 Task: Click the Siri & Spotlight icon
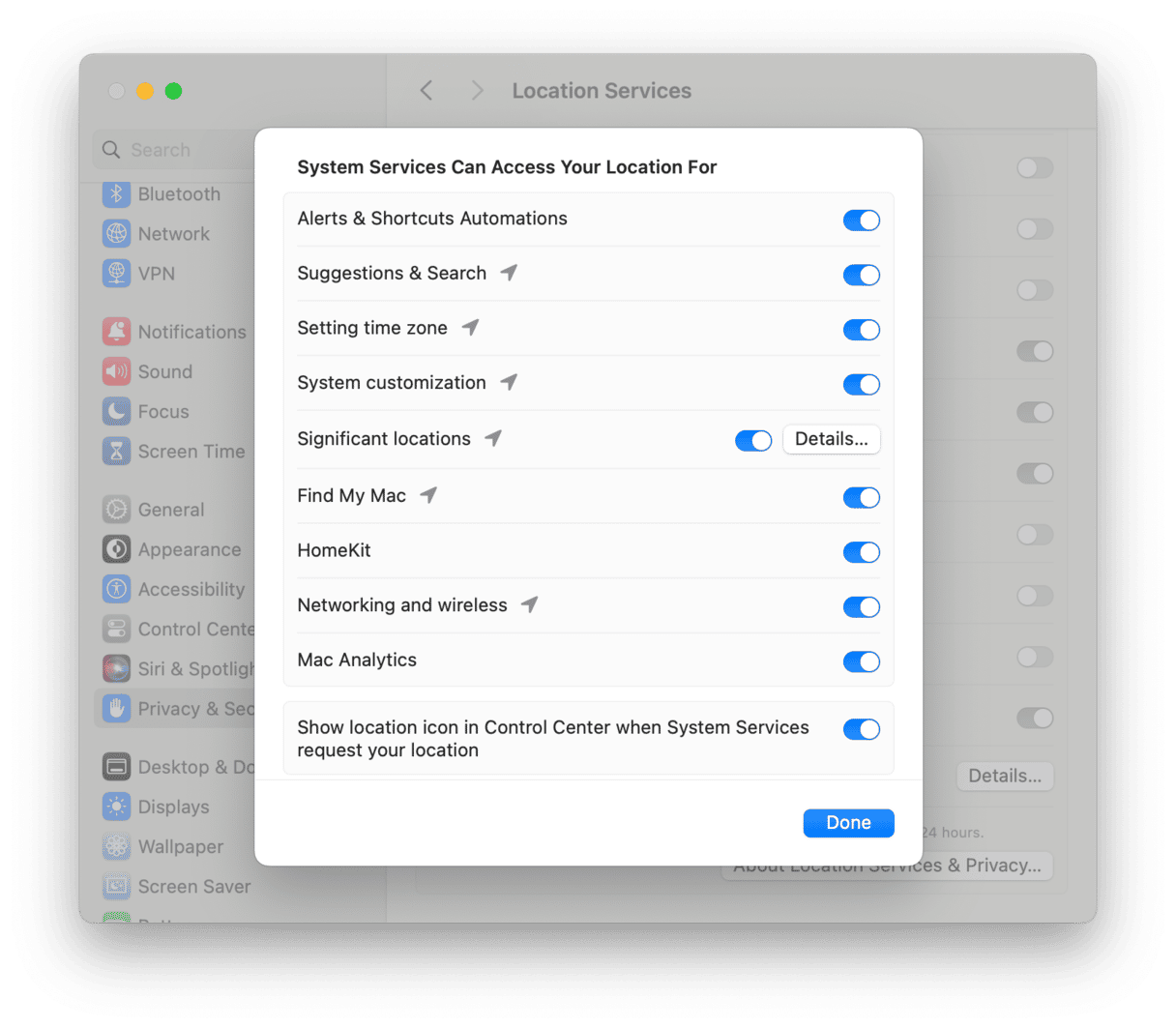click(x=117, y=668)
